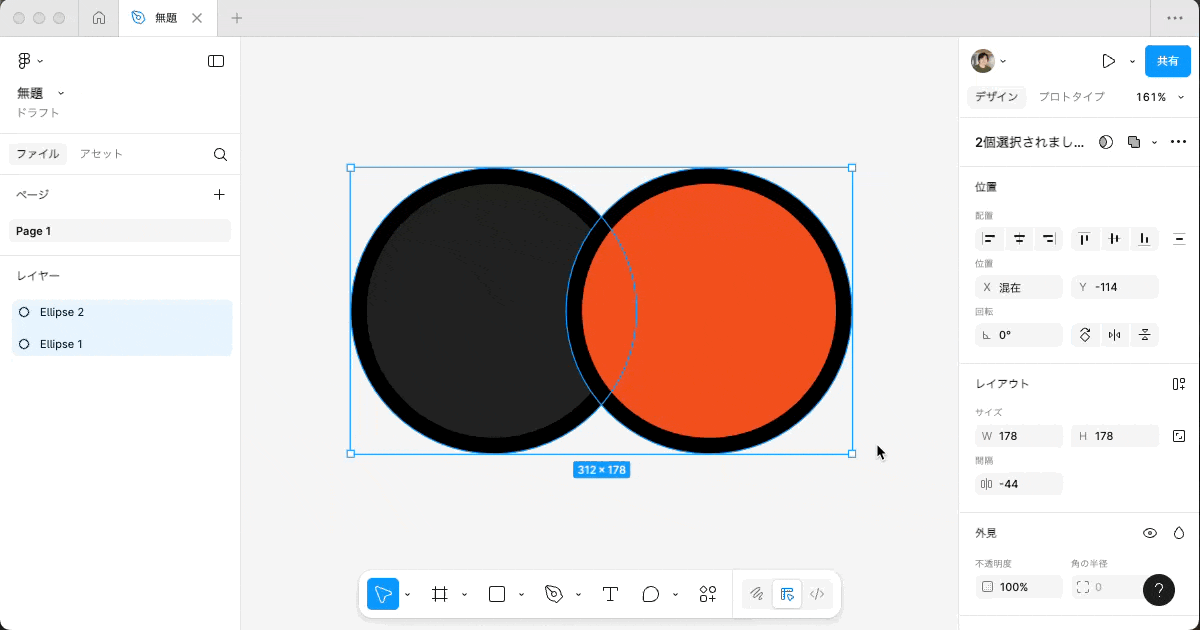Toggle Dev Mode in the toolbar

tap(817, 593)
